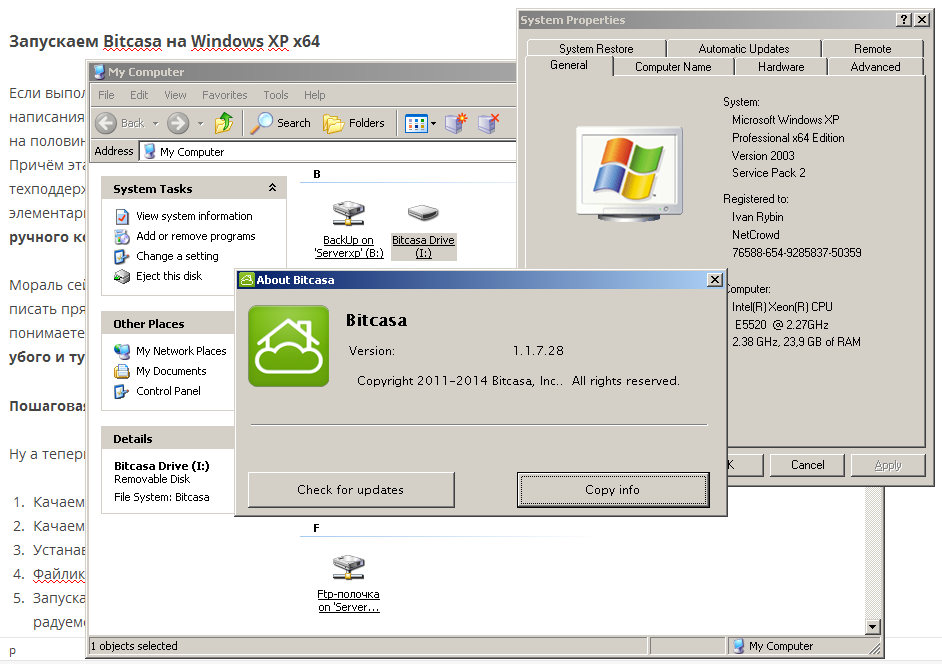The image size is (942, 664).
Task: Click the Change a setting link
Action: [x=177, y=257]
